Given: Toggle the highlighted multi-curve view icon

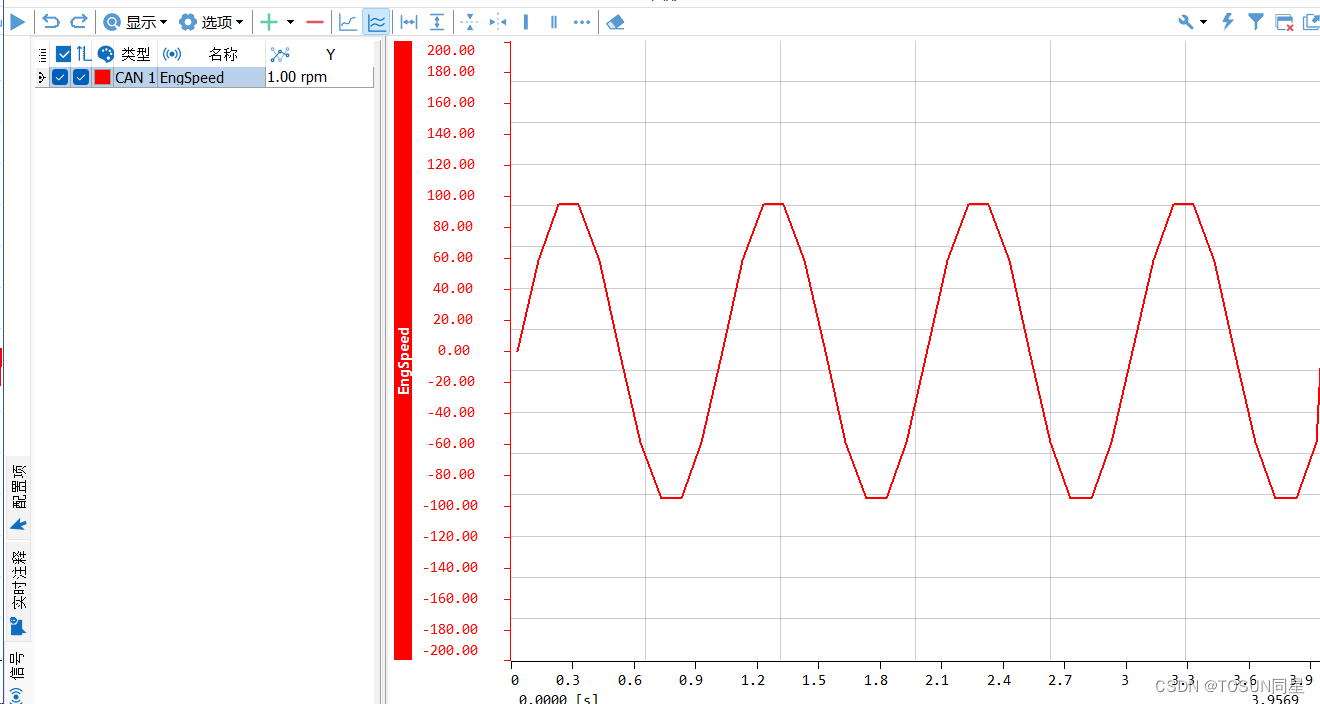Looking at the screenshot, I should click(x=376, y=21).
